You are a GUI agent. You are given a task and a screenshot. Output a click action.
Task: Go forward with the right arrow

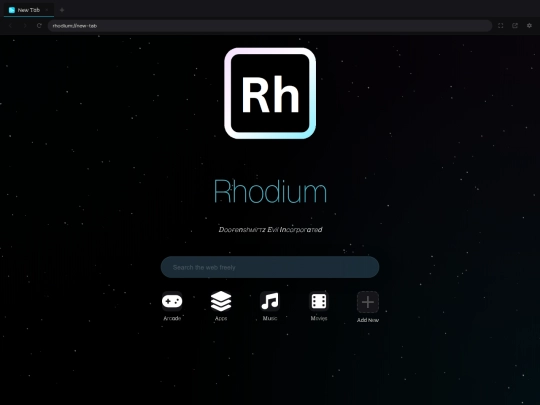click(x=25, y=26)
